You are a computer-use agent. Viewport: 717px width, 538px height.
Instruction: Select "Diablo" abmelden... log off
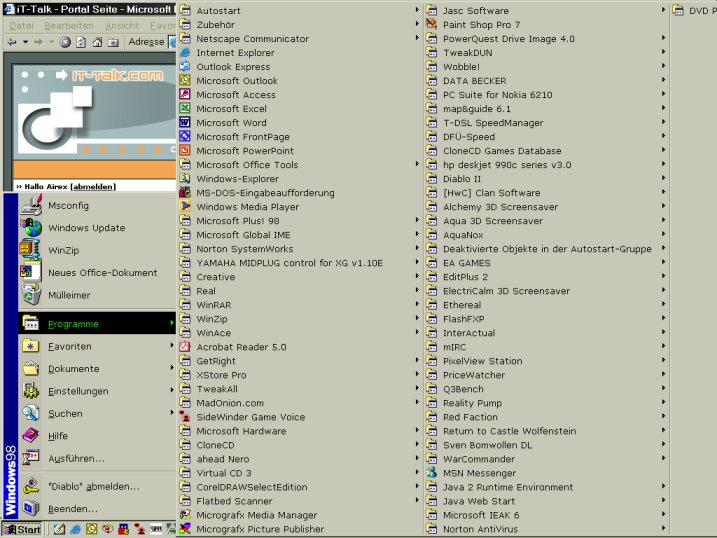[97, 486]
